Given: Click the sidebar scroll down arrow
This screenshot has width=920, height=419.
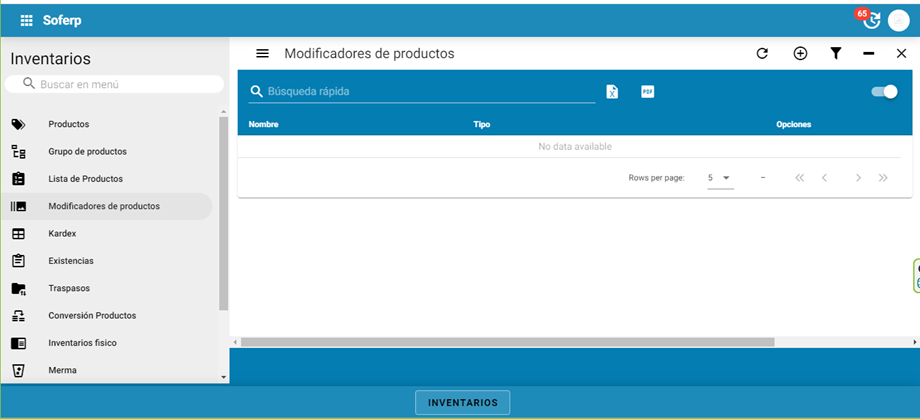Looking at the screenshot, I should 223,377.
